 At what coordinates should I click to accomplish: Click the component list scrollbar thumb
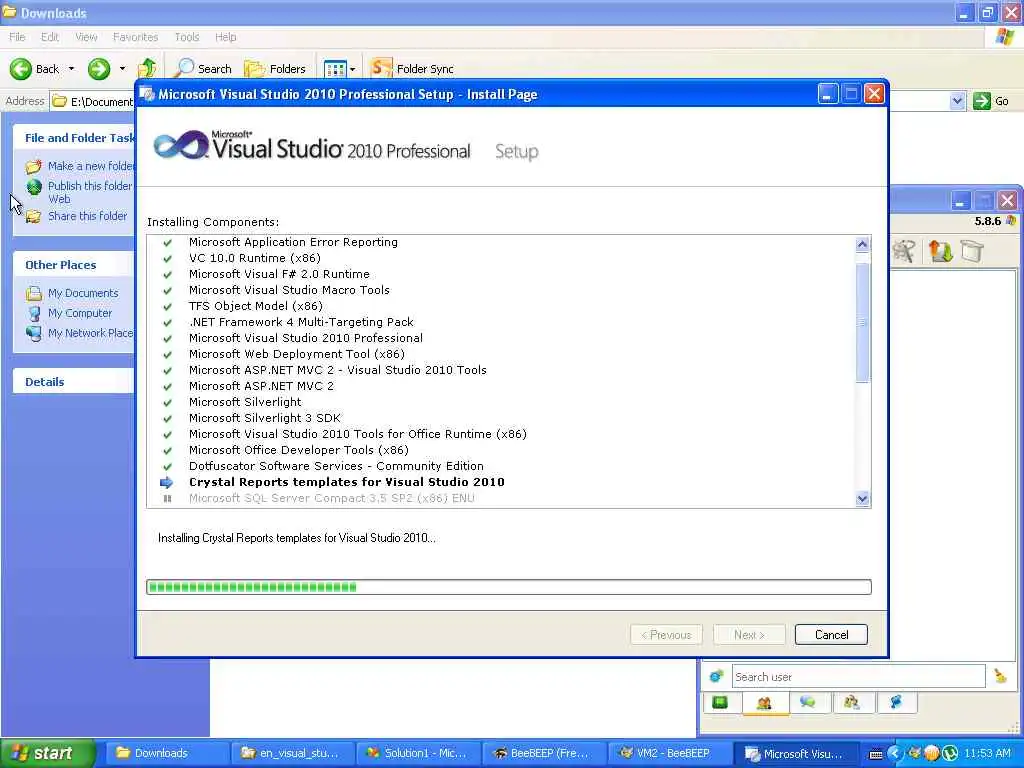(862, 323)
